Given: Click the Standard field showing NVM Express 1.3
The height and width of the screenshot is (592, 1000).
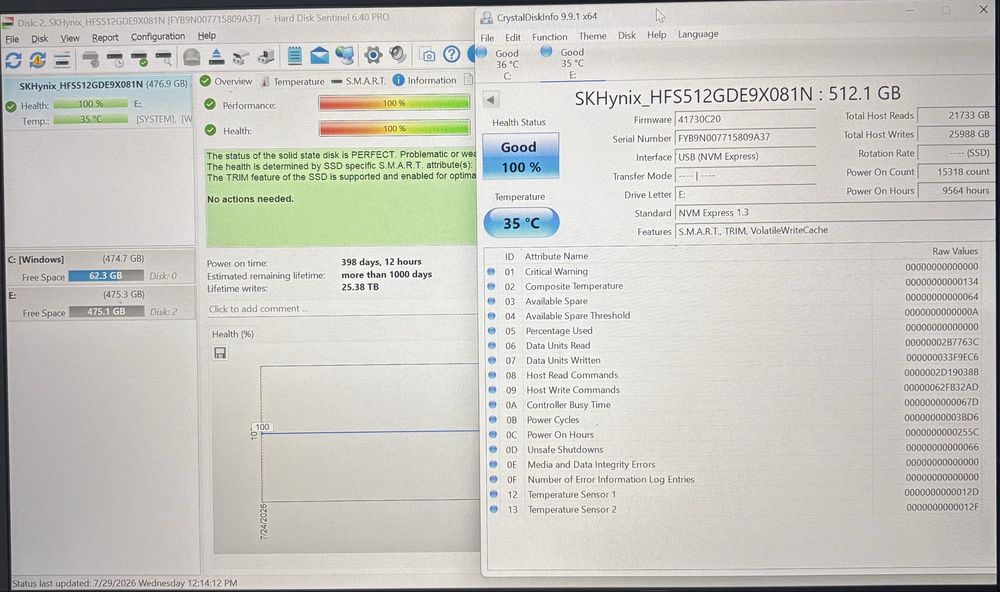Looking at the screenshot, I should click(x=834, y=212).
